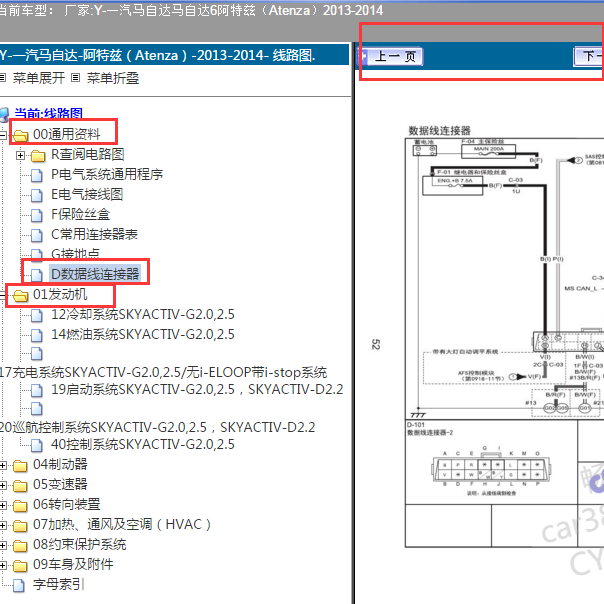604x604 pixels.
Task: Click the 05变速器 folder icon
Action: [x=20, y=486]
